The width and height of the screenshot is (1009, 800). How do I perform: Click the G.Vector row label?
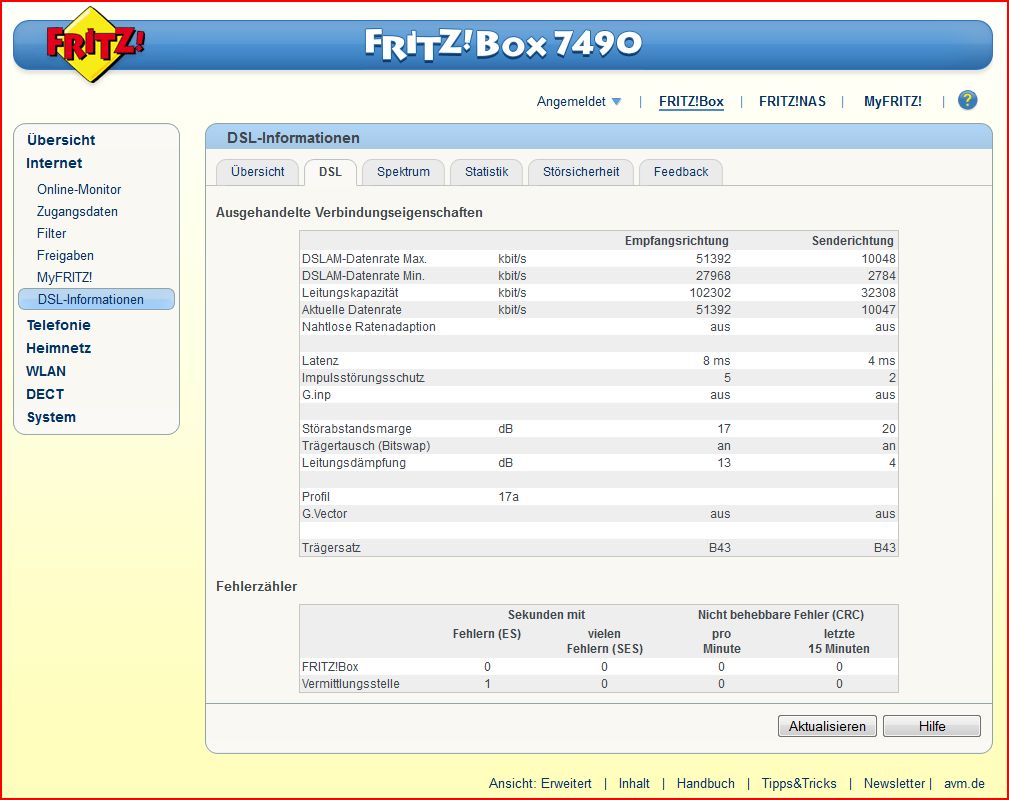[324, 514]
